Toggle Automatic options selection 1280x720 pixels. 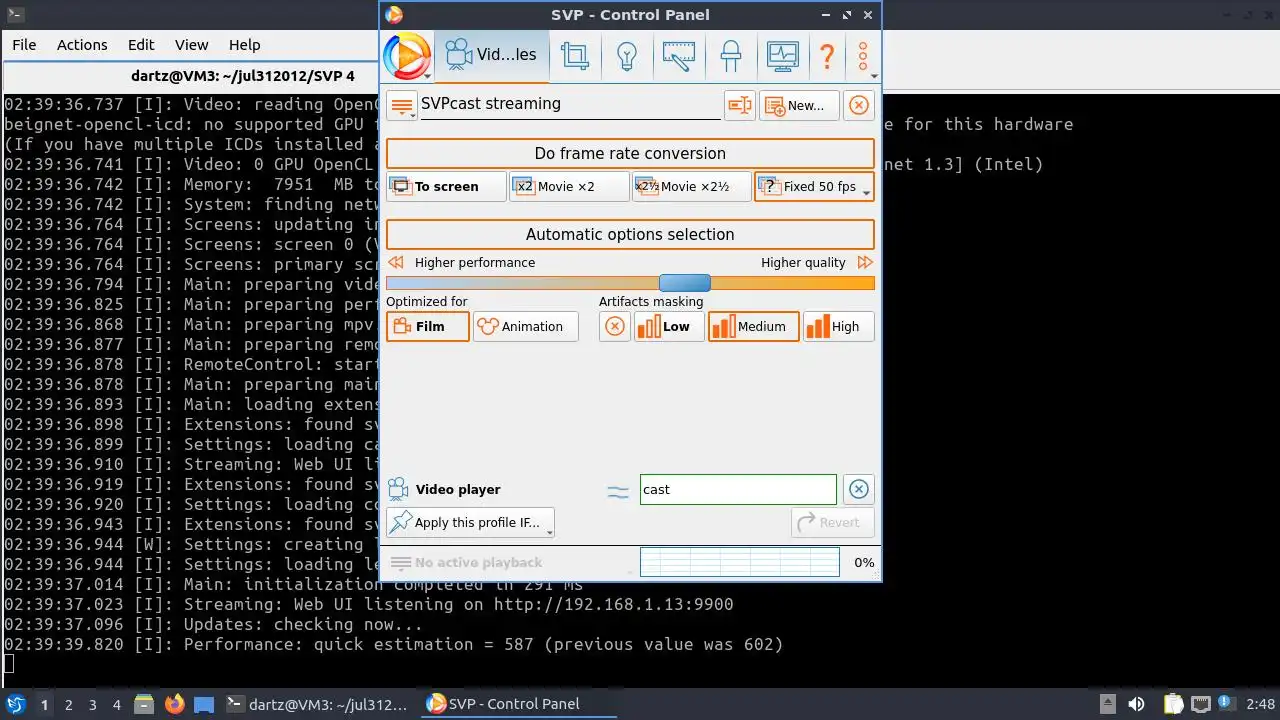point(630,234)
